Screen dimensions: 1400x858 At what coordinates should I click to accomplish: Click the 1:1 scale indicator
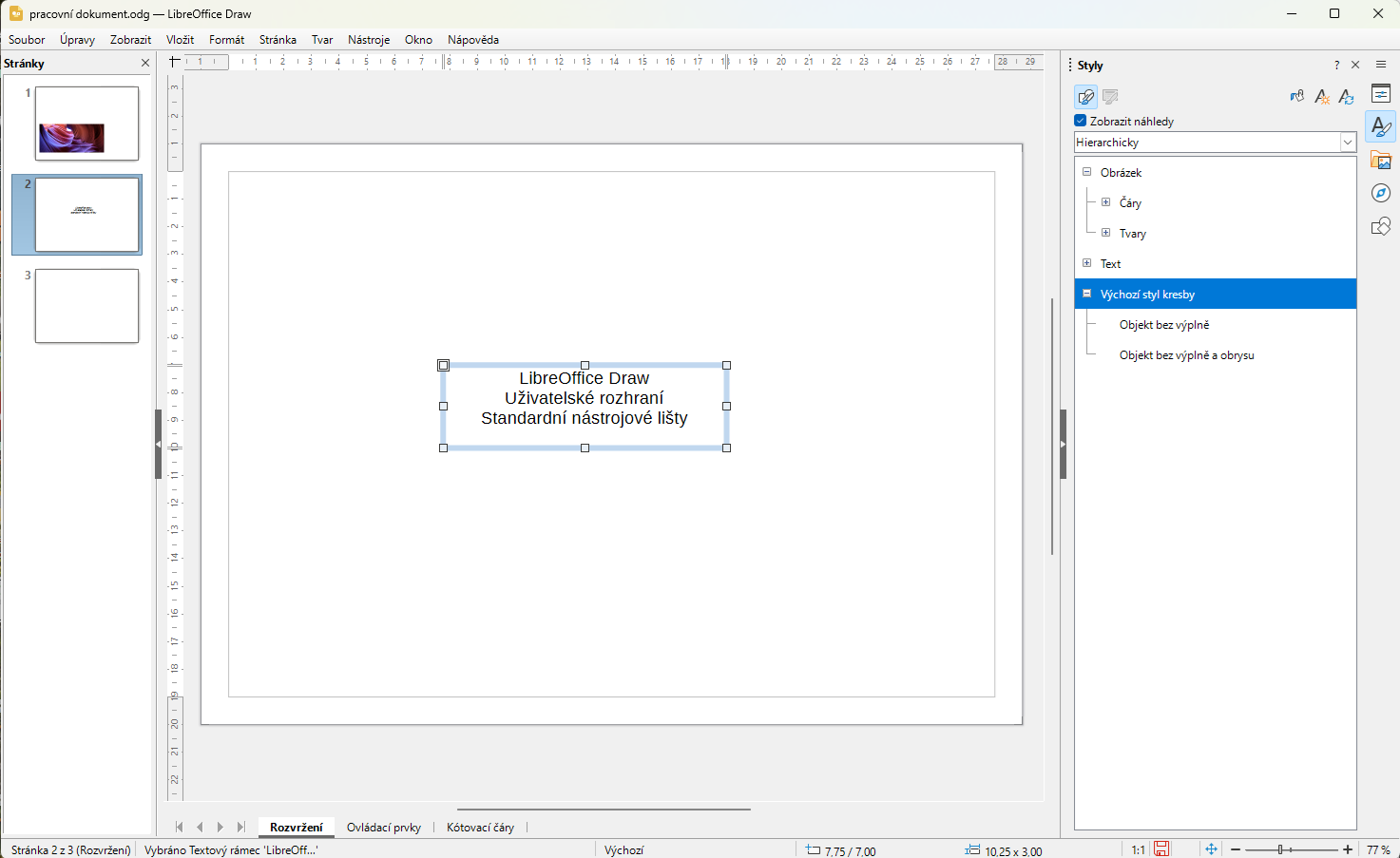[1138, 850]
